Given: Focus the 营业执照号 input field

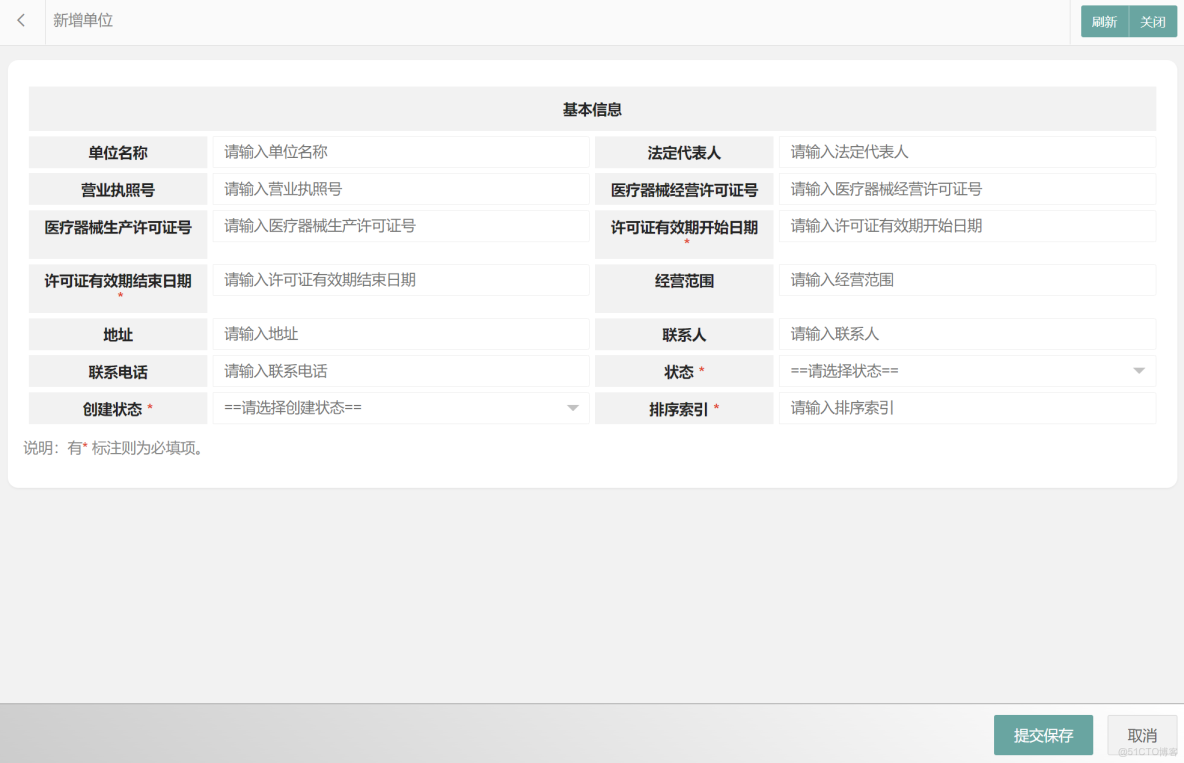Looking at the screenshot, I should coord(400,189).
